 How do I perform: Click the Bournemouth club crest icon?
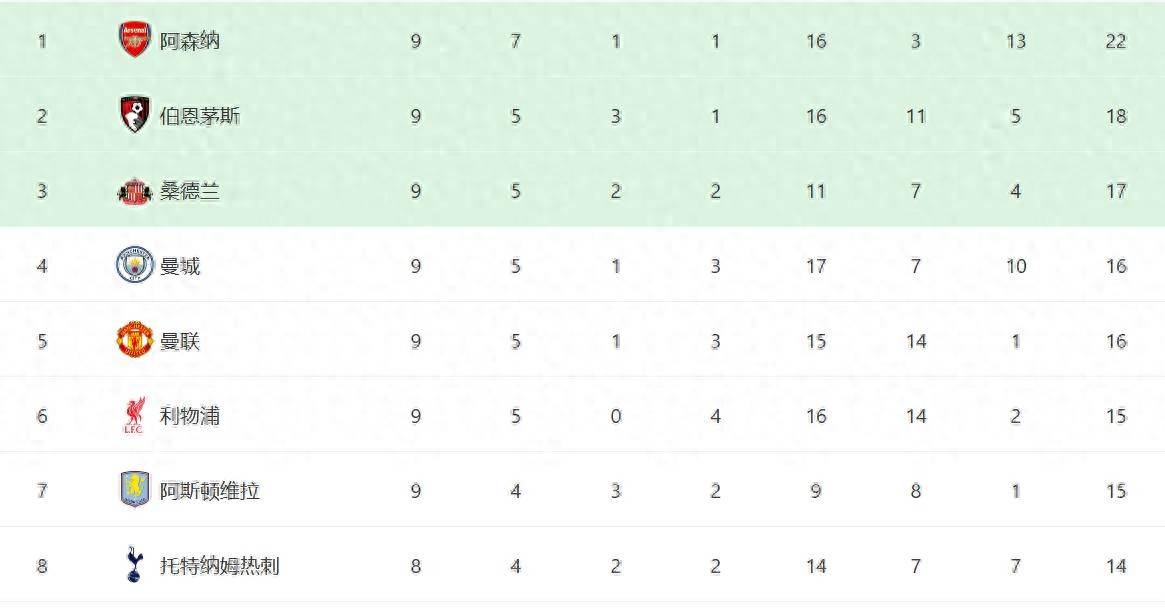coord(134,115)
